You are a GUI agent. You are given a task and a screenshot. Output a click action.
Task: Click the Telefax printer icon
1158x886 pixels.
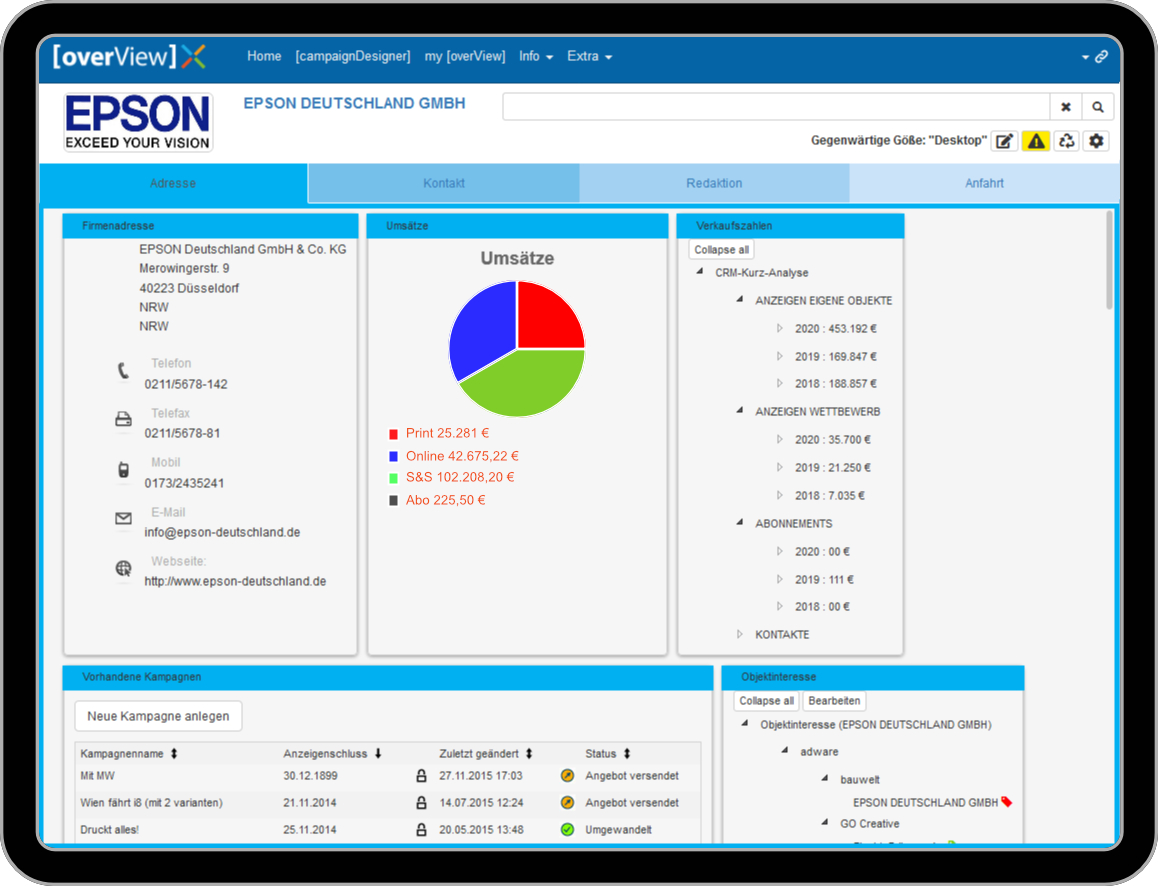[123, 419]
